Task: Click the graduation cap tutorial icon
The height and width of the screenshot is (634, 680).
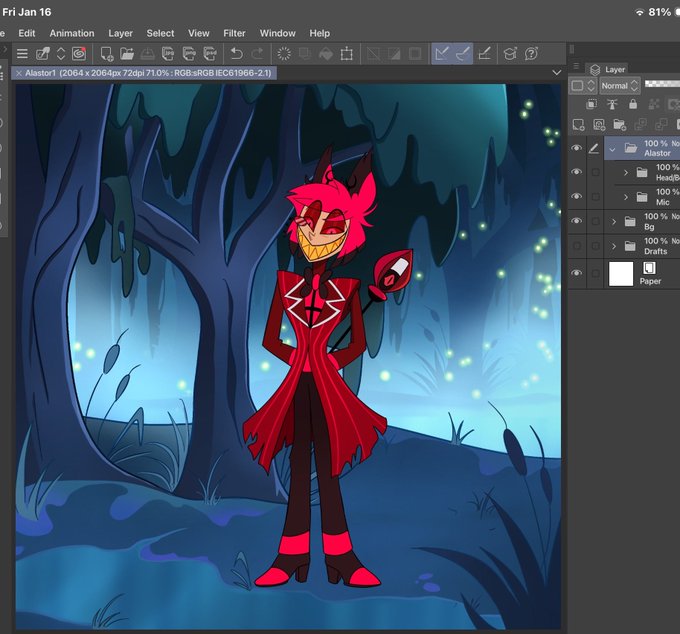Action: [510, 54]
